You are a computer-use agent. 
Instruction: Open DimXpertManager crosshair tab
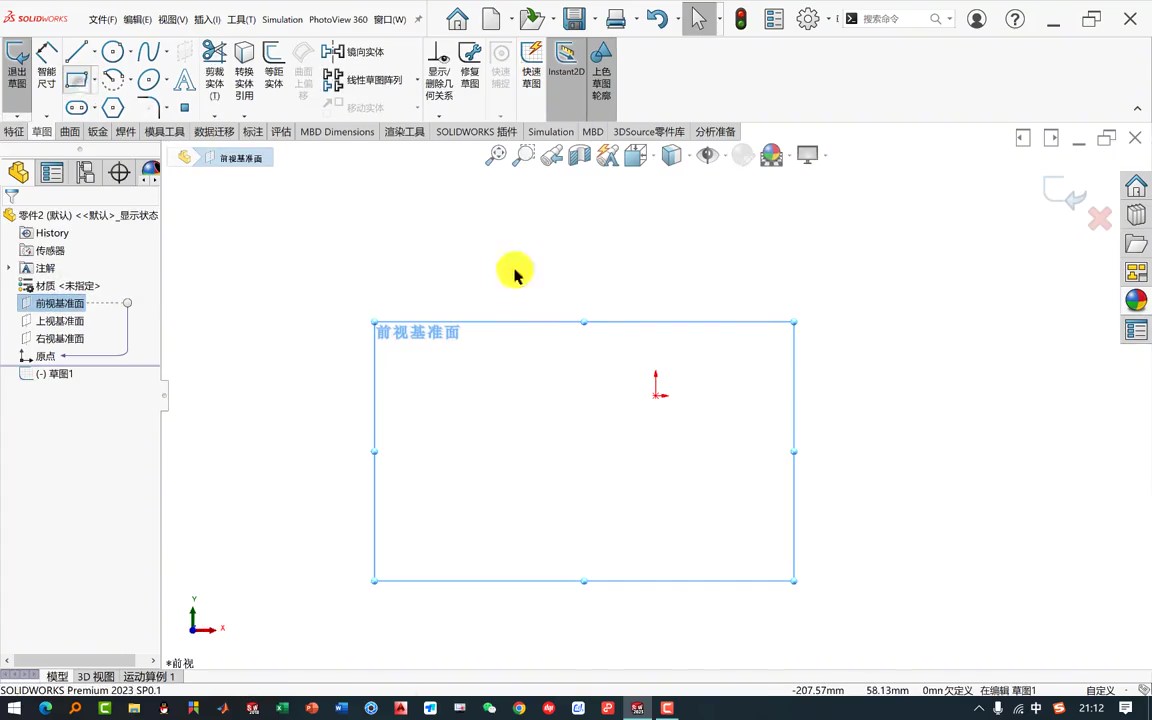(x=118, y=173)
